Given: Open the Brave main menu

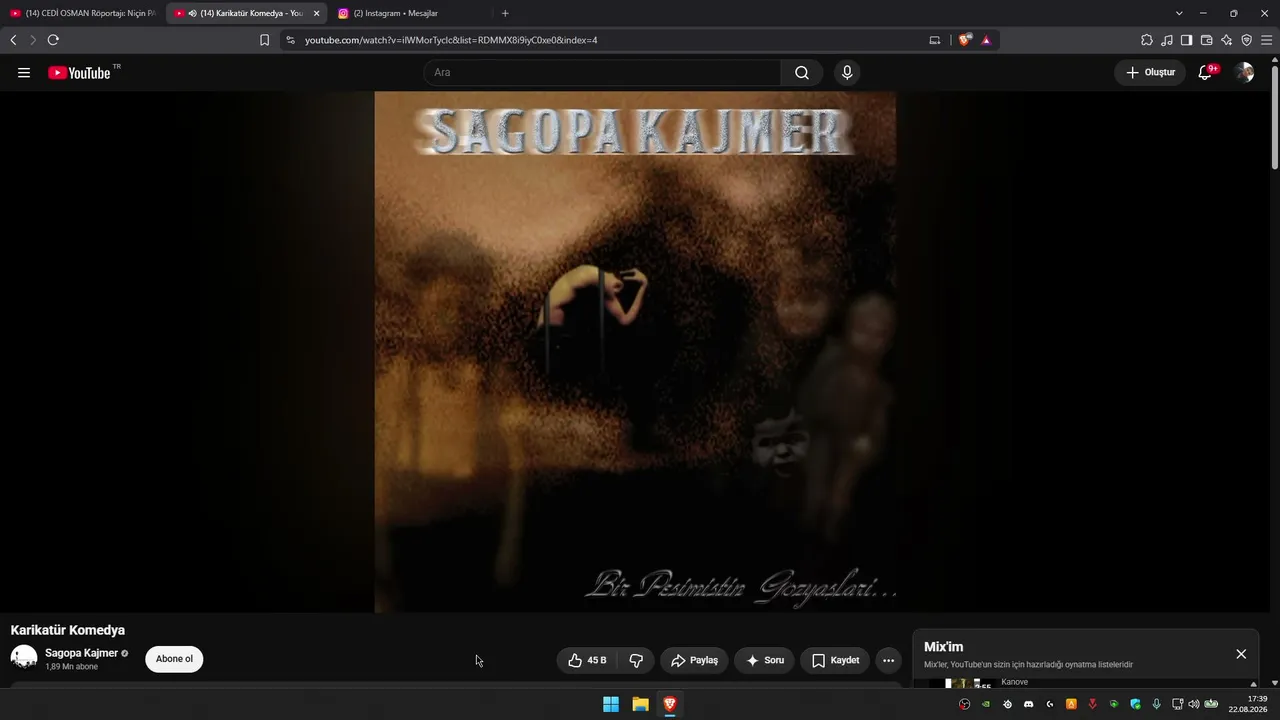Looking at the screenshot, I should pos(1267,40).
